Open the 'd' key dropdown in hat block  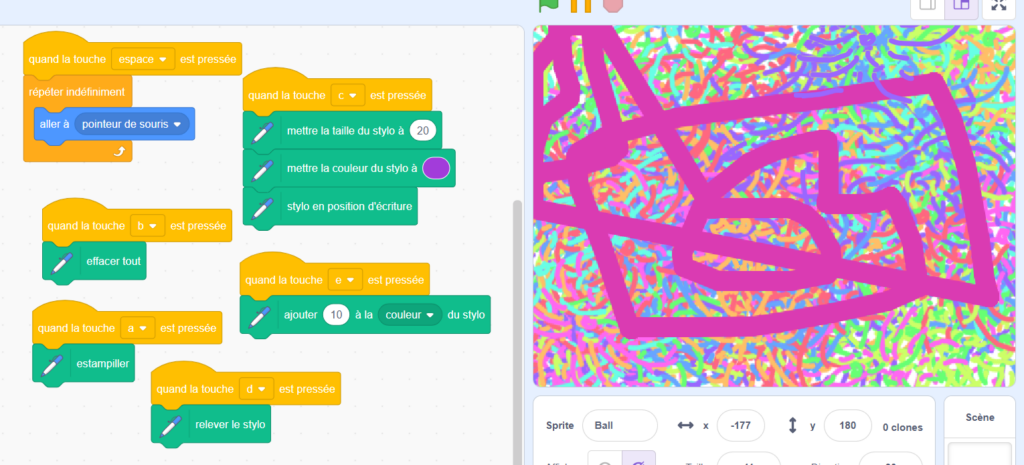(x=257, y=389)
